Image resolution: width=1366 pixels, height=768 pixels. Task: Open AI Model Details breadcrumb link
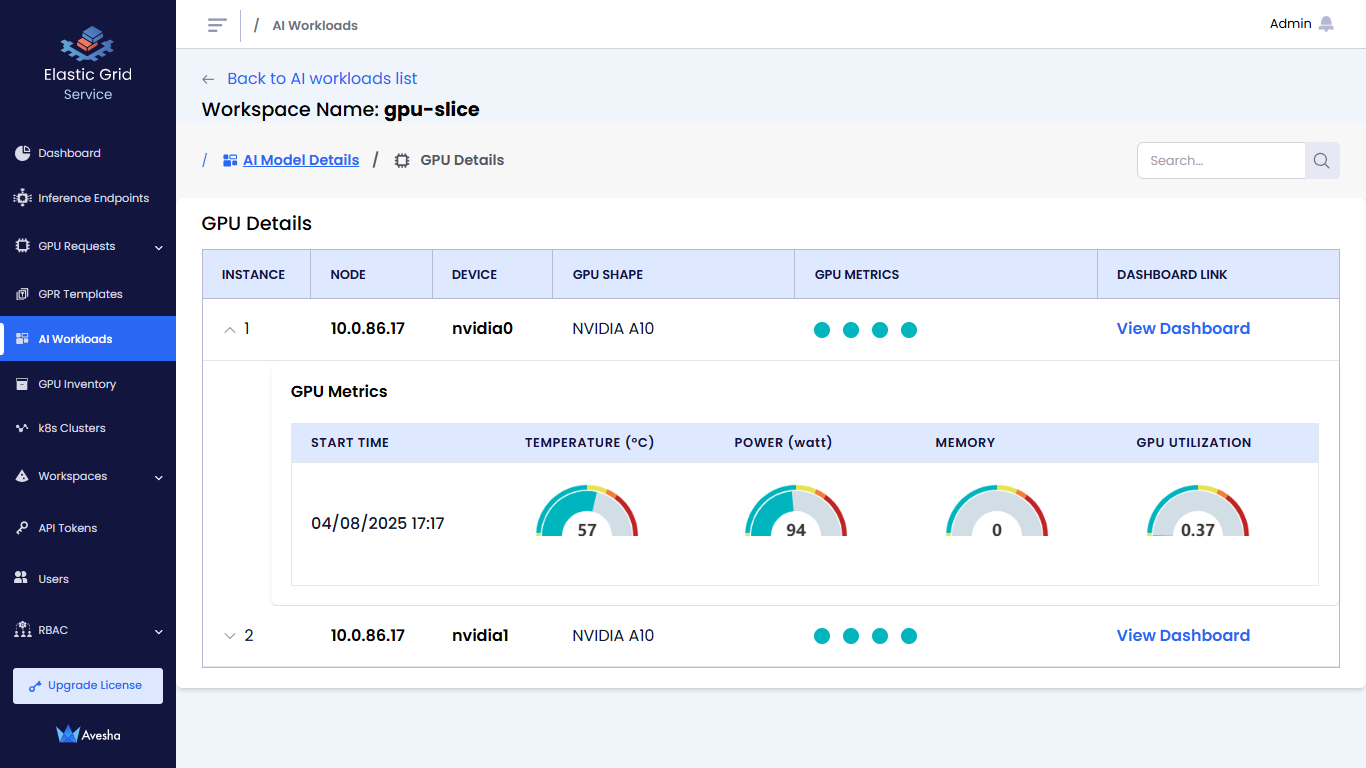300,160
